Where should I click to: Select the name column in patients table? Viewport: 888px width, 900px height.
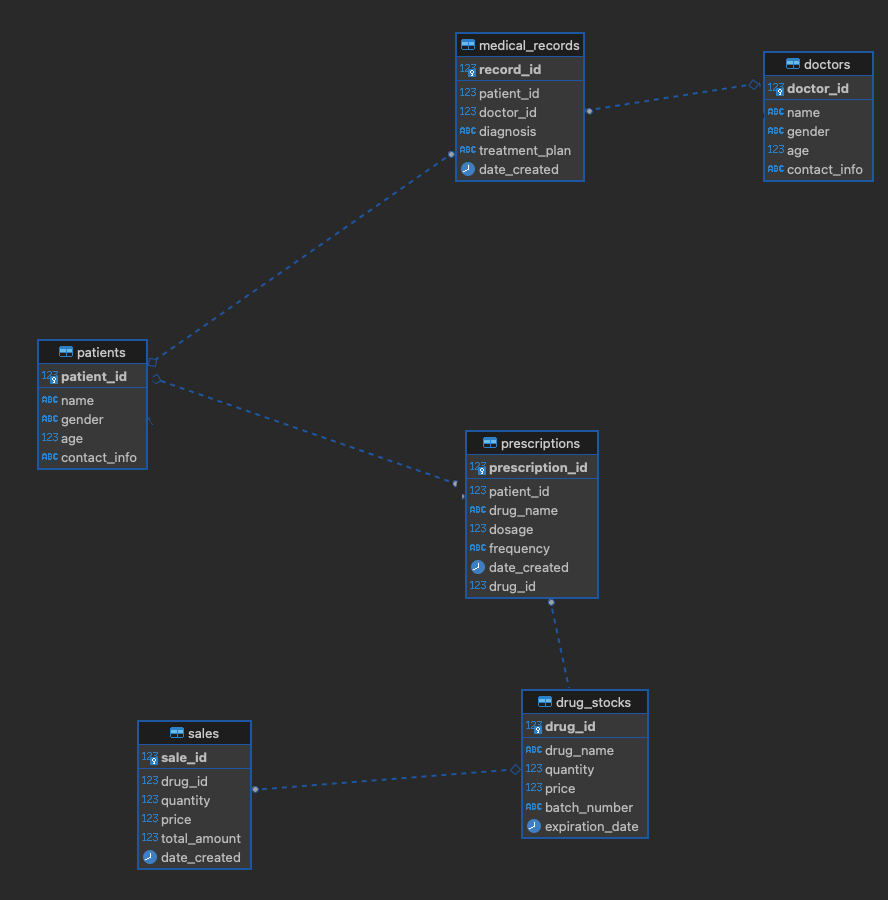point(92,401)
